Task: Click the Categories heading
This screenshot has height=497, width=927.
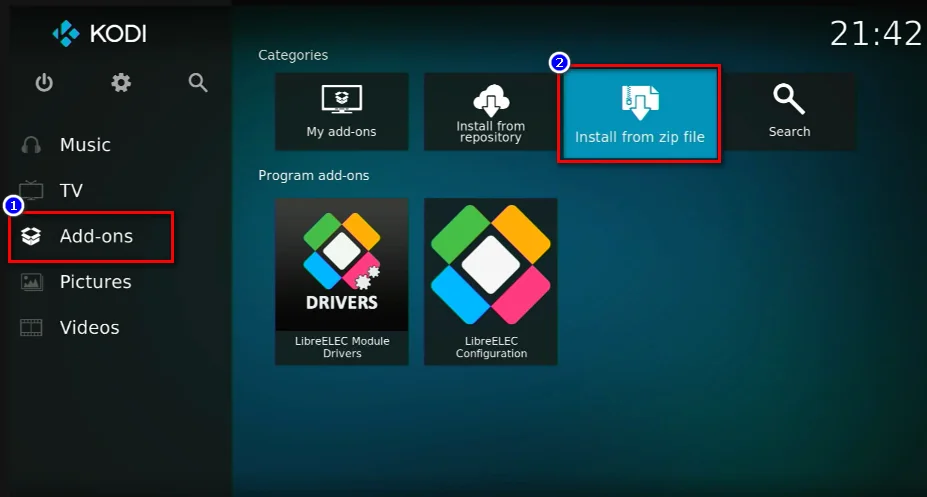Action: 293,55
